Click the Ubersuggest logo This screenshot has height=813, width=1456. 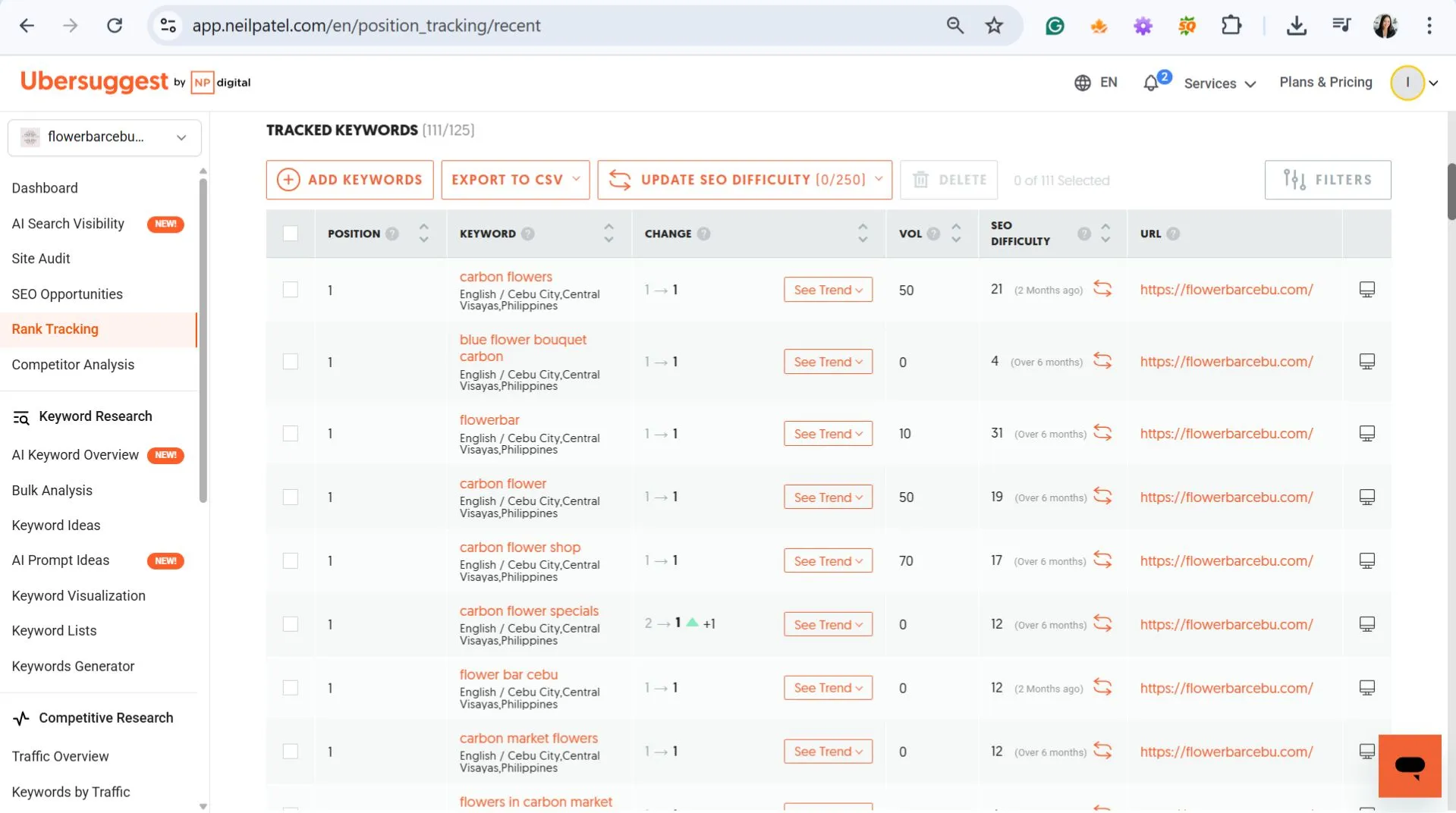click(x=94, y=82)
